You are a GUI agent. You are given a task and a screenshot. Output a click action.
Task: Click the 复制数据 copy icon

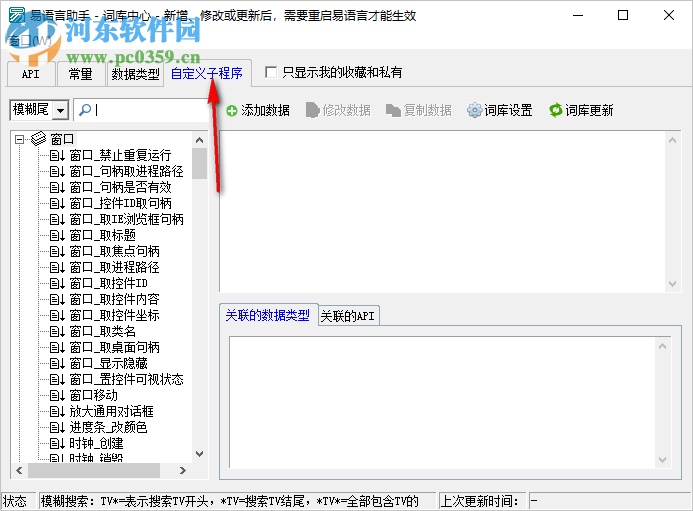click(393, 111)
